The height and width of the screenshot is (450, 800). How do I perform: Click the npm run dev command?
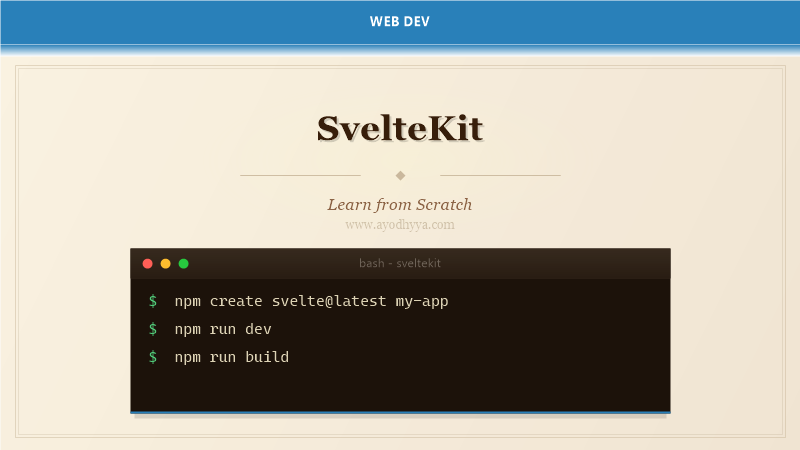pos(223,329)
